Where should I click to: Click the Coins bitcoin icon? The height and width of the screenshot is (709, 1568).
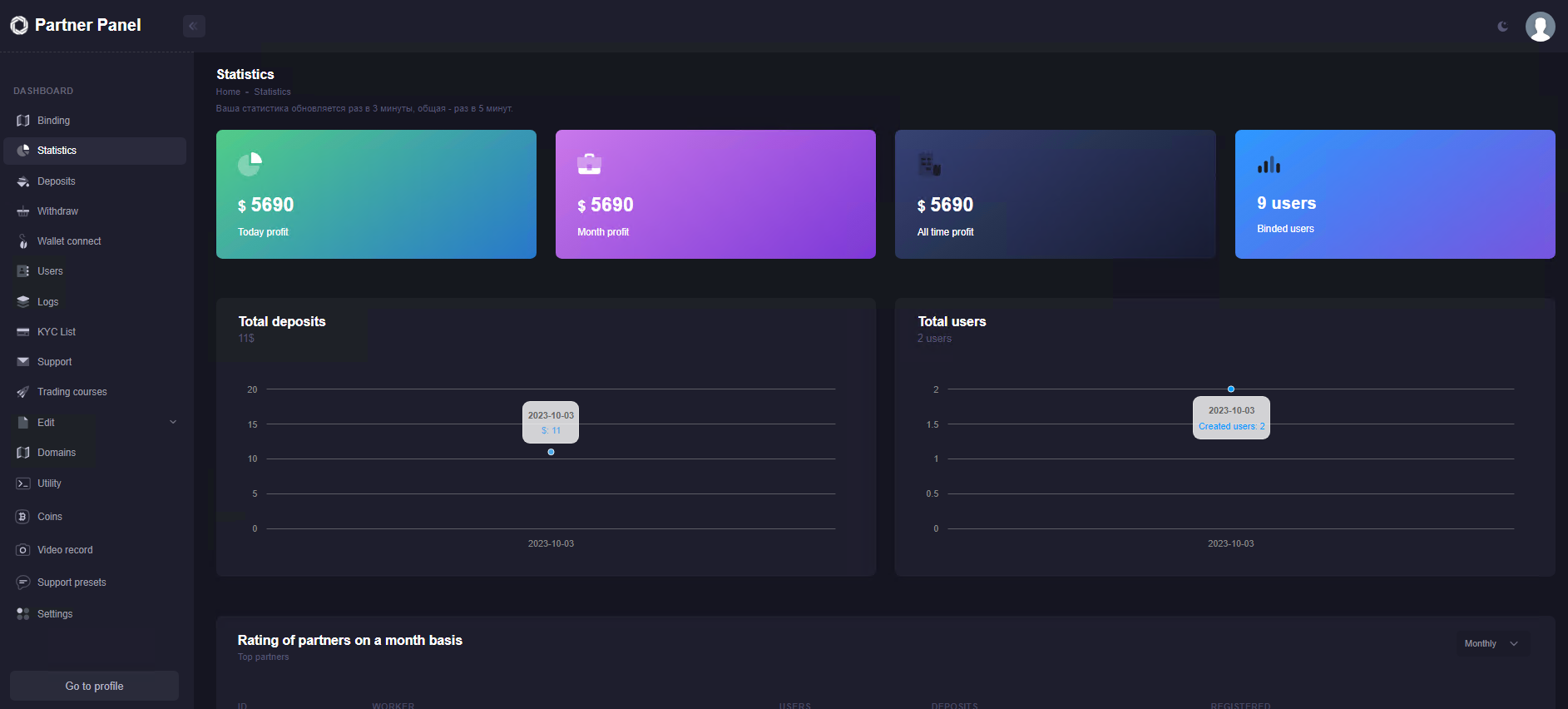23,517
